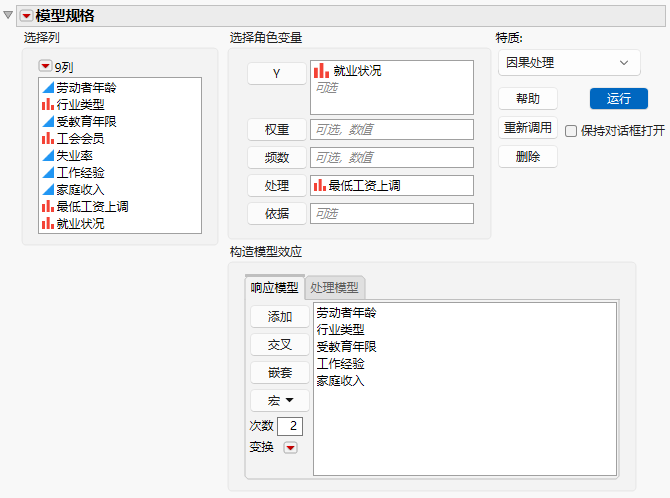Switch to the 处理模型 tab

click(334, 288)
